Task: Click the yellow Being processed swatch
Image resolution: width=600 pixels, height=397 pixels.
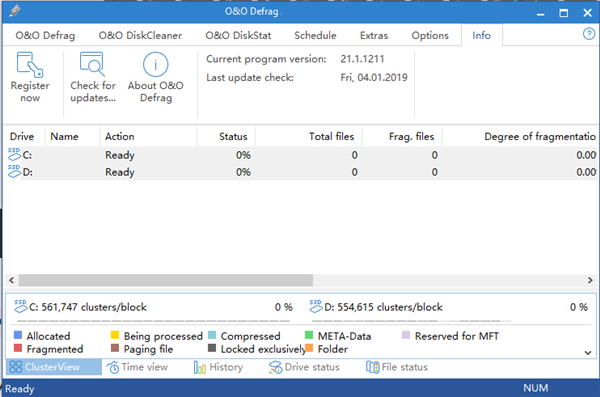Action: (115, 335)
